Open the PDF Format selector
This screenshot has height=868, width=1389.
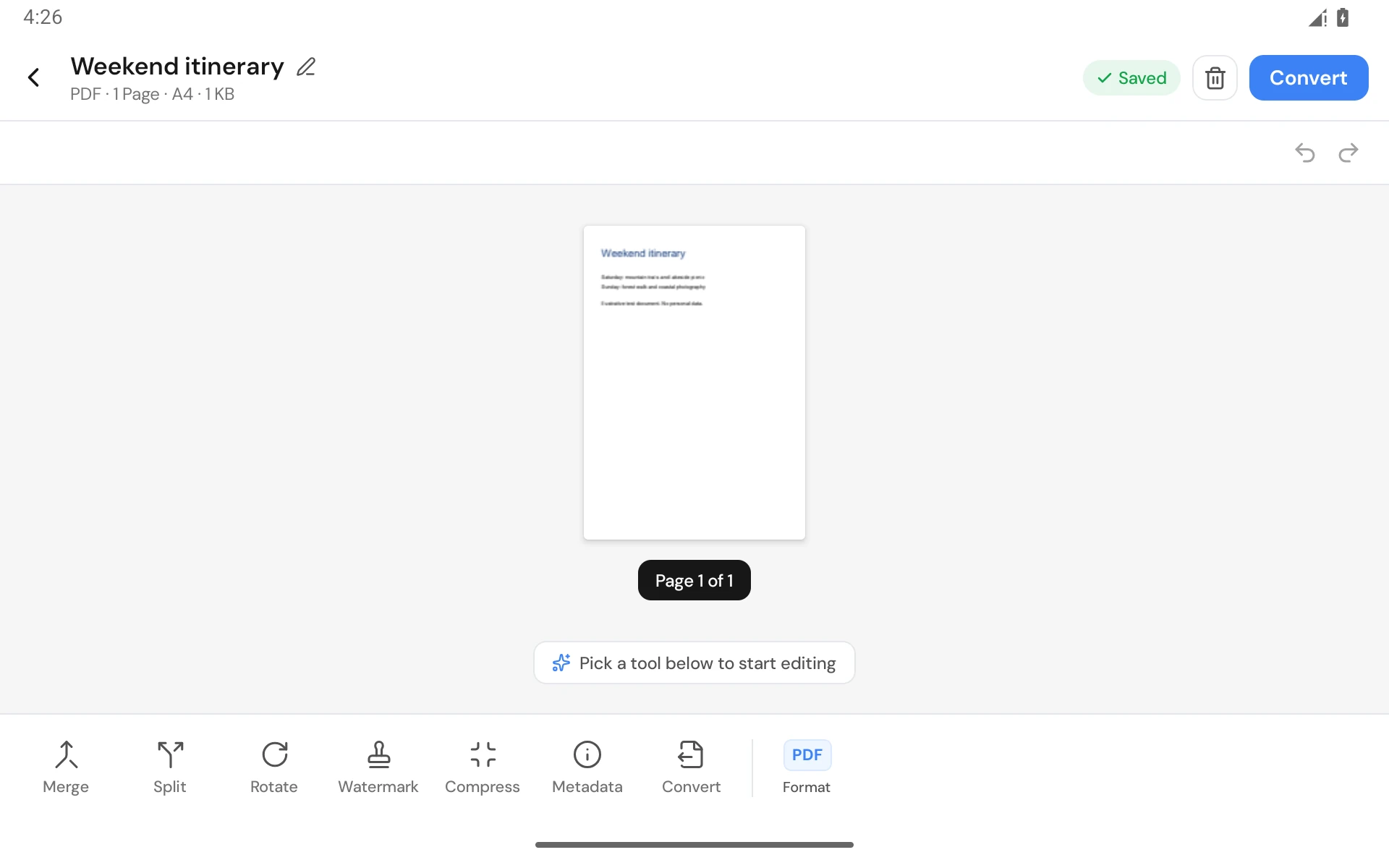(807, 767)
